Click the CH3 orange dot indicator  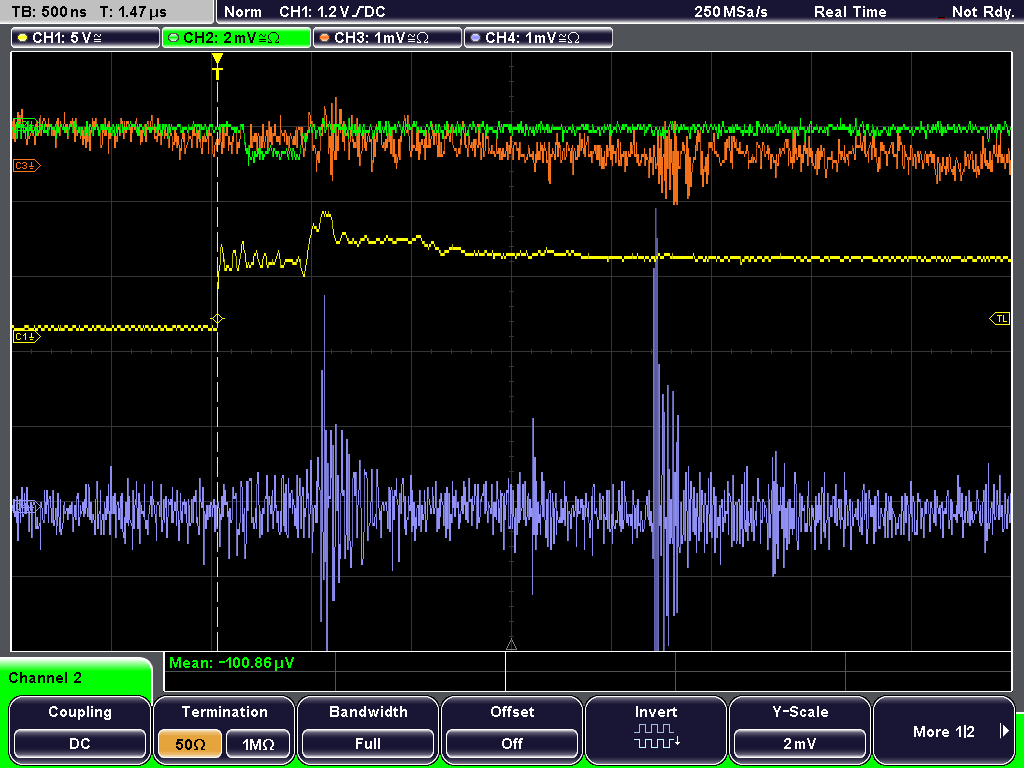tap(324, 38)
